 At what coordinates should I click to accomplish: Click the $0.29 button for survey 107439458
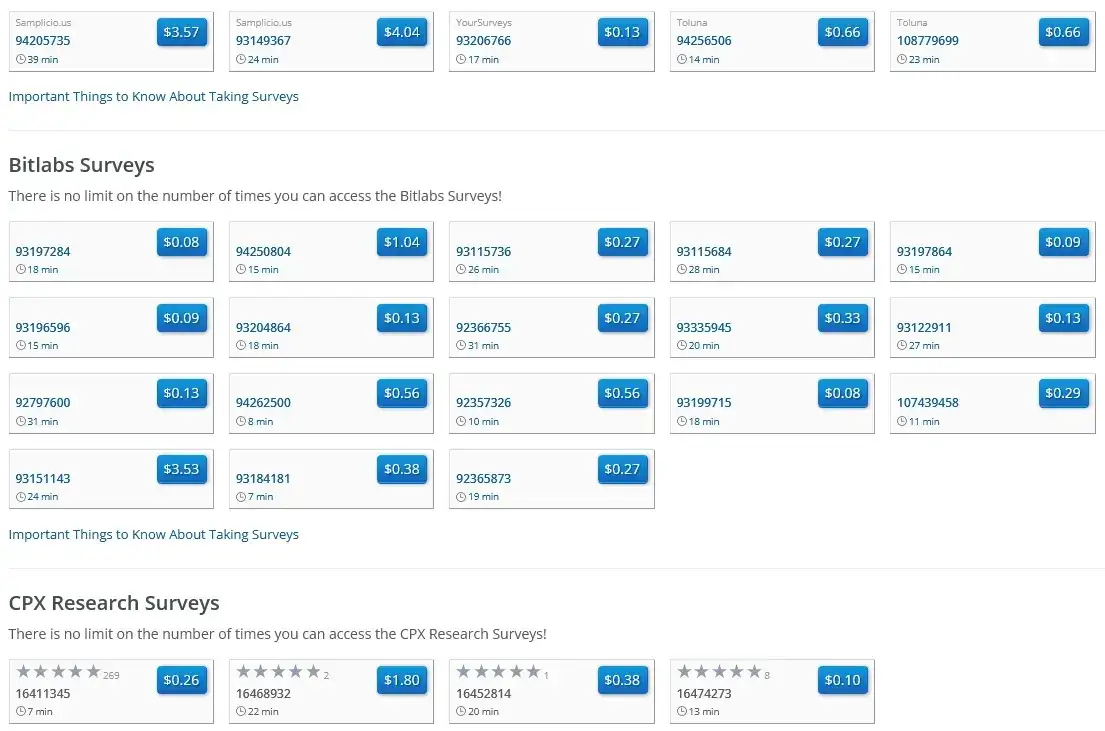pos(1062,394)
